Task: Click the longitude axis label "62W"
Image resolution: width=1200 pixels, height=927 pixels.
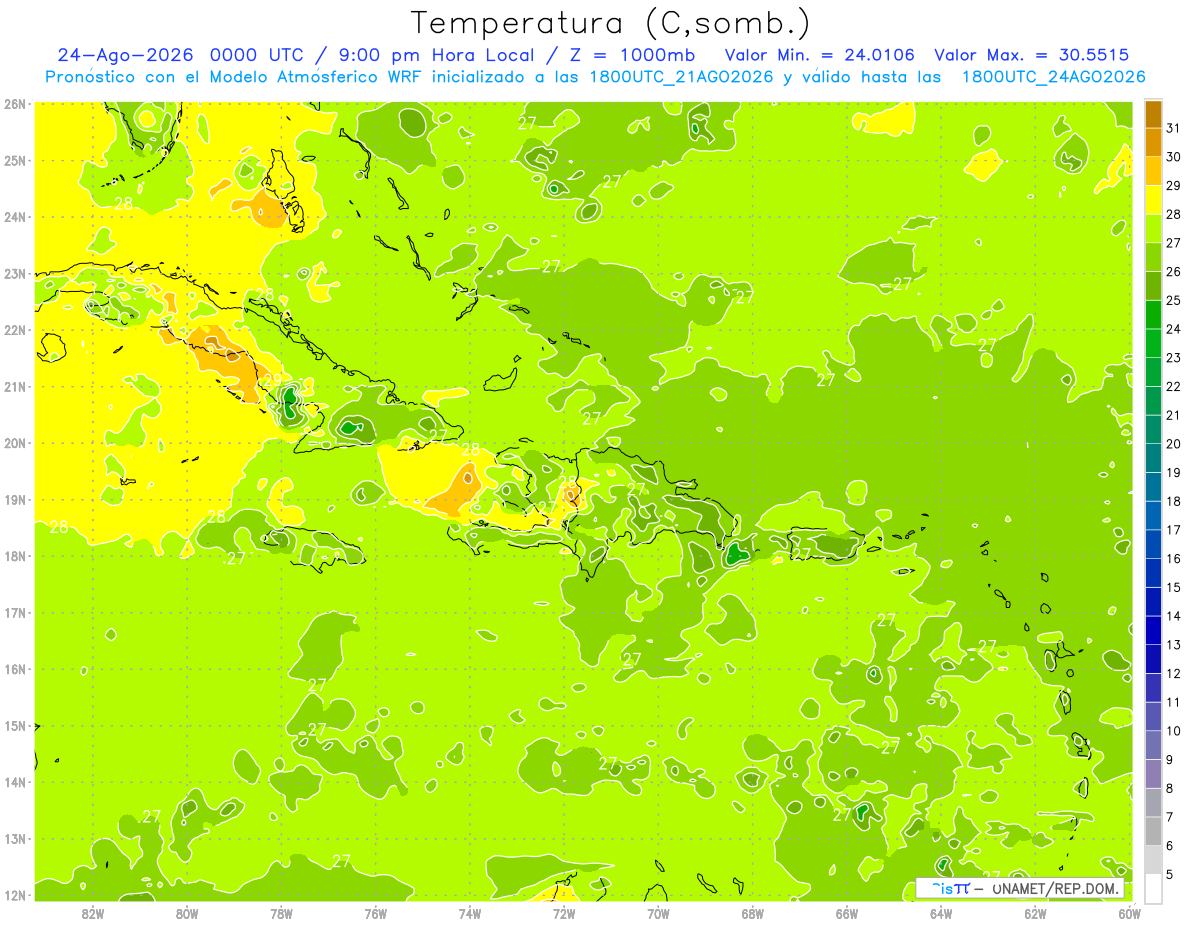Action: tap(1036, 913)
